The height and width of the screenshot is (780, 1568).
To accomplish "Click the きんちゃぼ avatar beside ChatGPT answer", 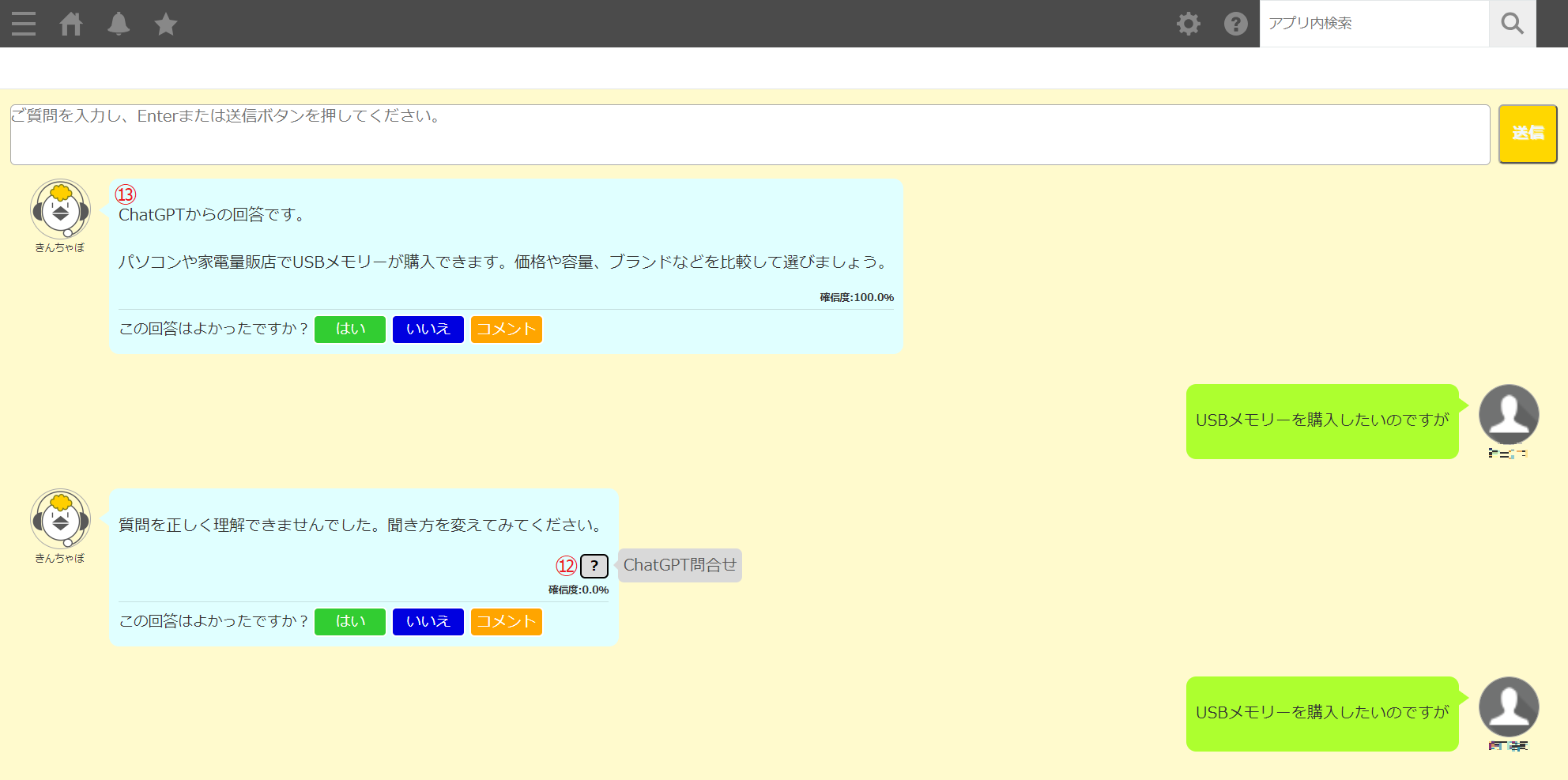I will coord(60,209).
